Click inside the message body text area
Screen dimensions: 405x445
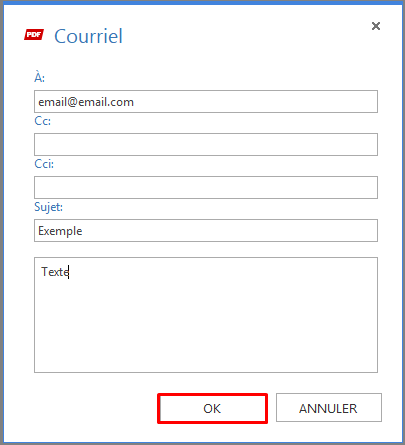coord(206,315)
